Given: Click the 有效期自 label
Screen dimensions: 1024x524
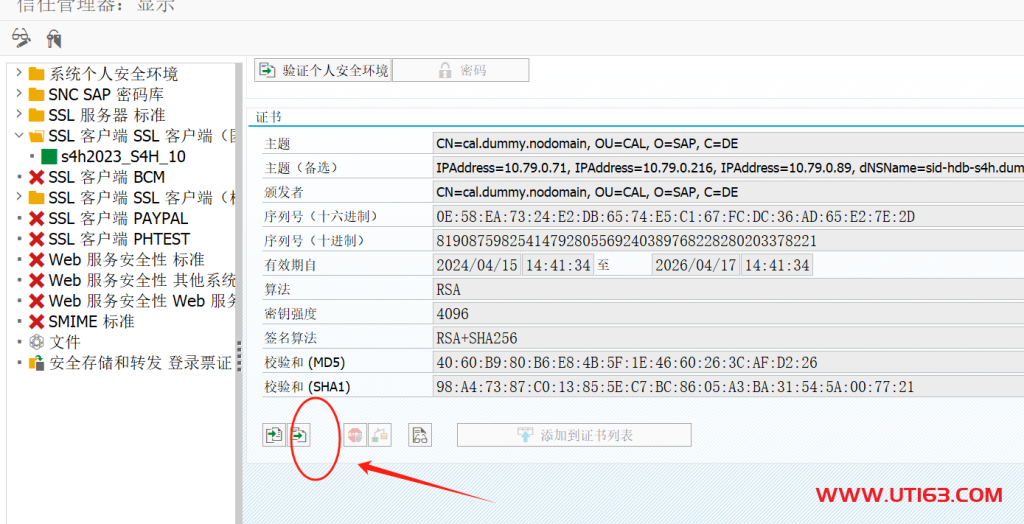Looking at the screenshot, I should tap(291, 265).
